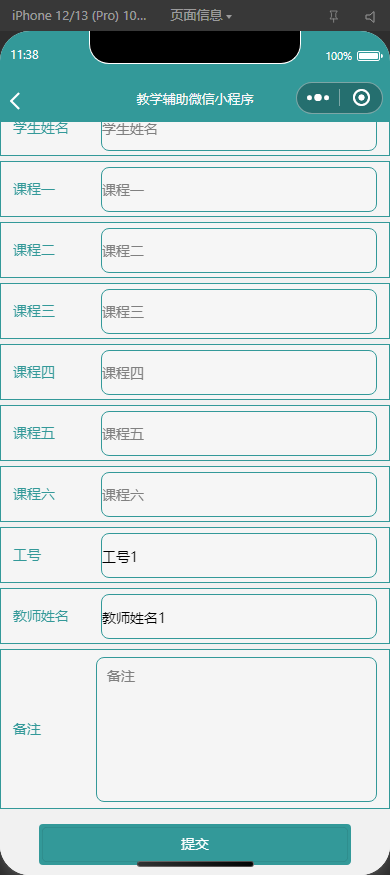This screenshot has width=390, height=875.
Task: Open the three-dot mini program menu
Action: pyautogui.click(x=317, y=98)
